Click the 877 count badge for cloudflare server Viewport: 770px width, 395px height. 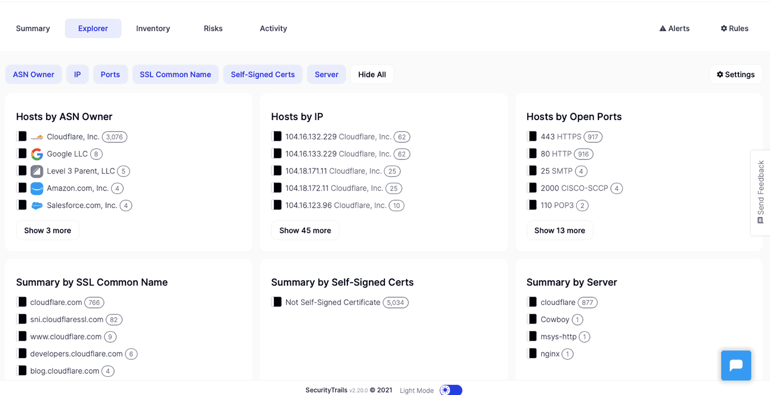pyautogui.click(x=587, y=303)
